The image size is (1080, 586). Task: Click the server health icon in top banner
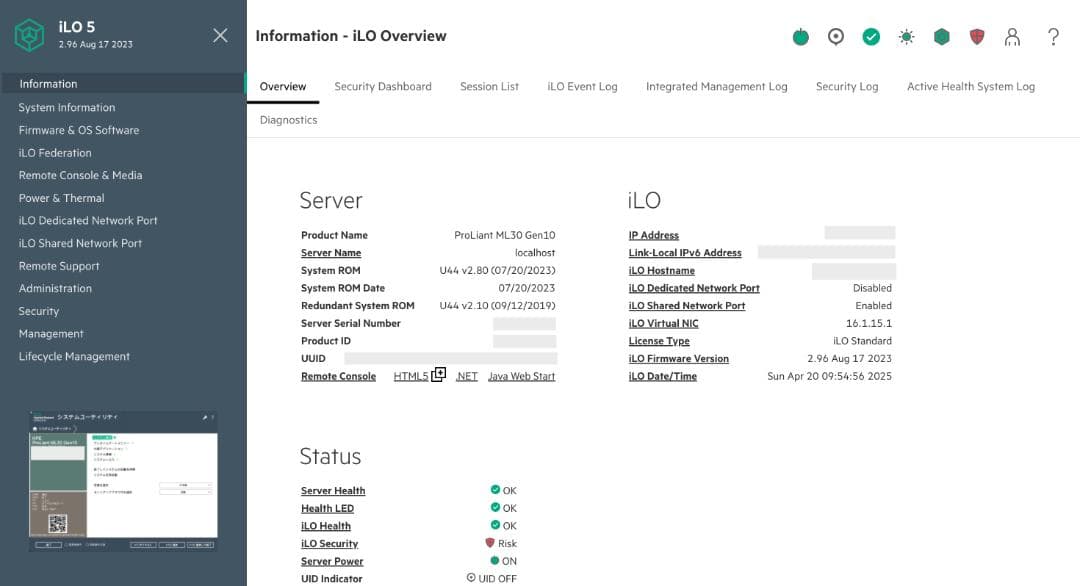[800, 36]
